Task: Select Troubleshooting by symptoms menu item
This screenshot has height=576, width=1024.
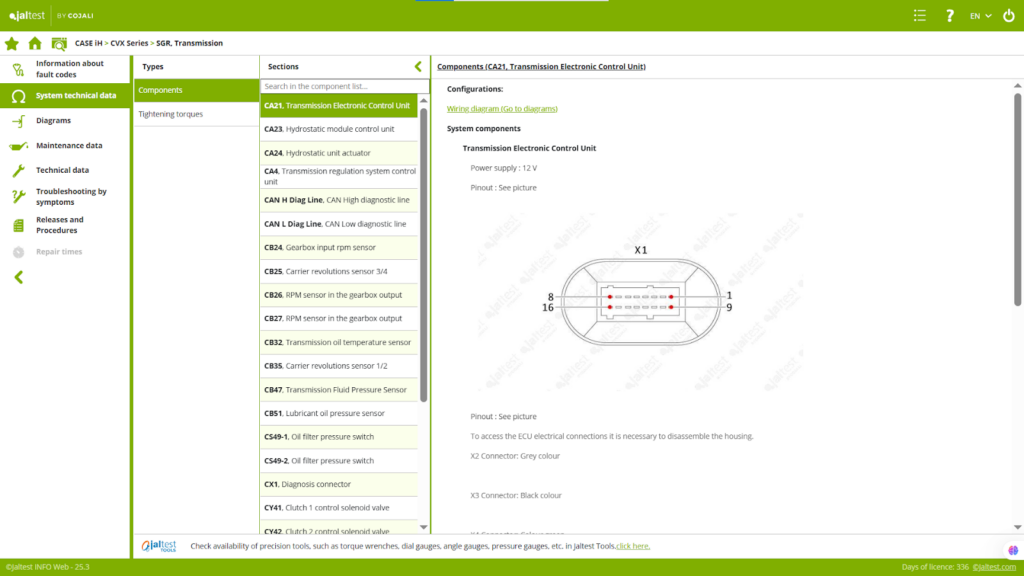Action: 71,196
